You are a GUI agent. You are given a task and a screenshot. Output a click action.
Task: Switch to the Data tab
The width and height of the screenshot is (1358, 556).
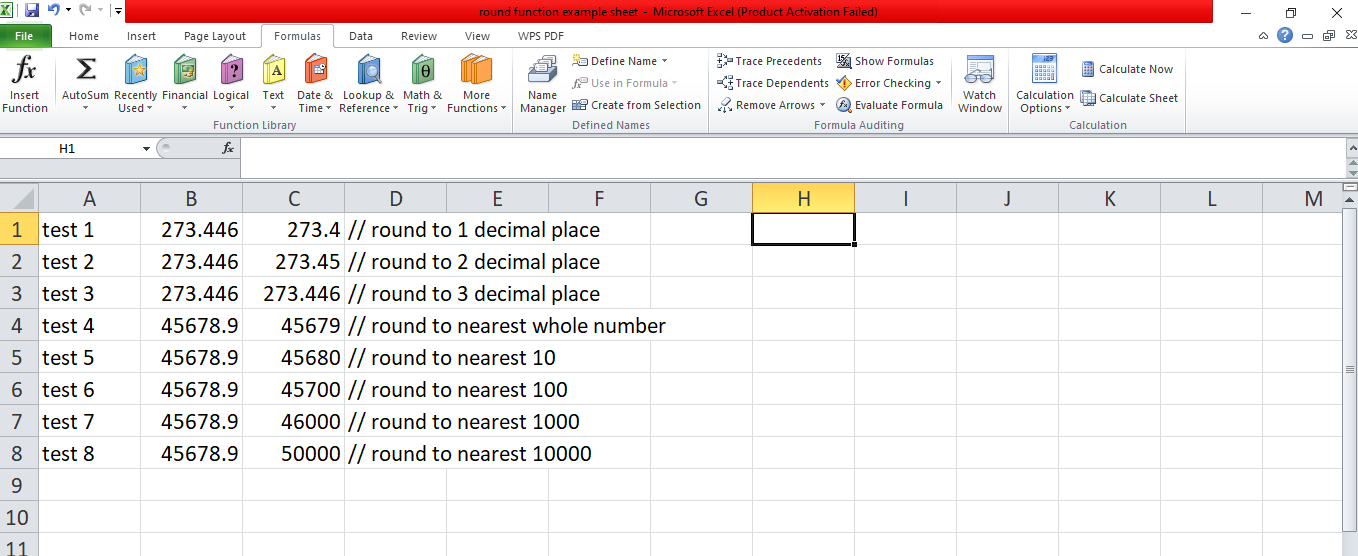(x=361, y=36)
